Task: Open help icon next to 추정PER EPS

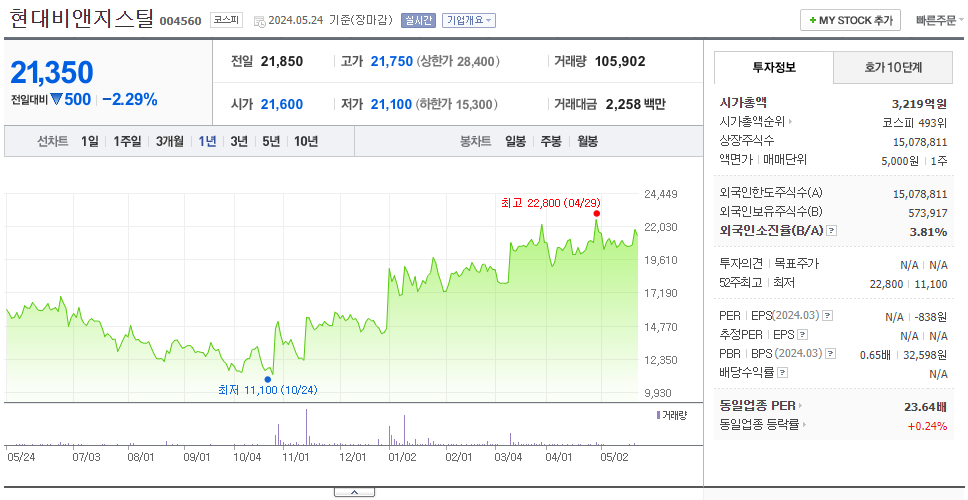Action: point(802,335)
